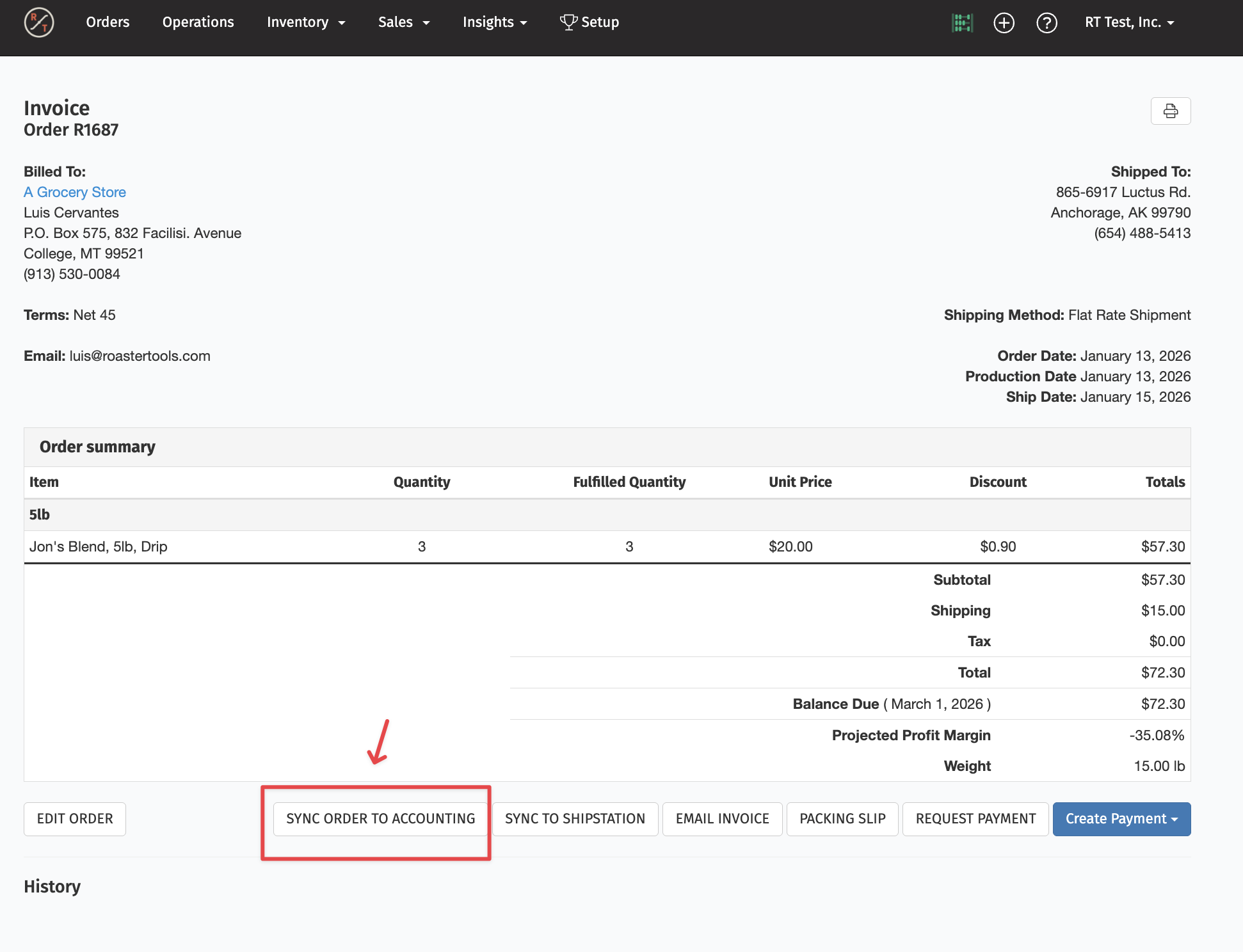
Task: Expand the Inventory dropdown menu
Action: pos(306,22)
